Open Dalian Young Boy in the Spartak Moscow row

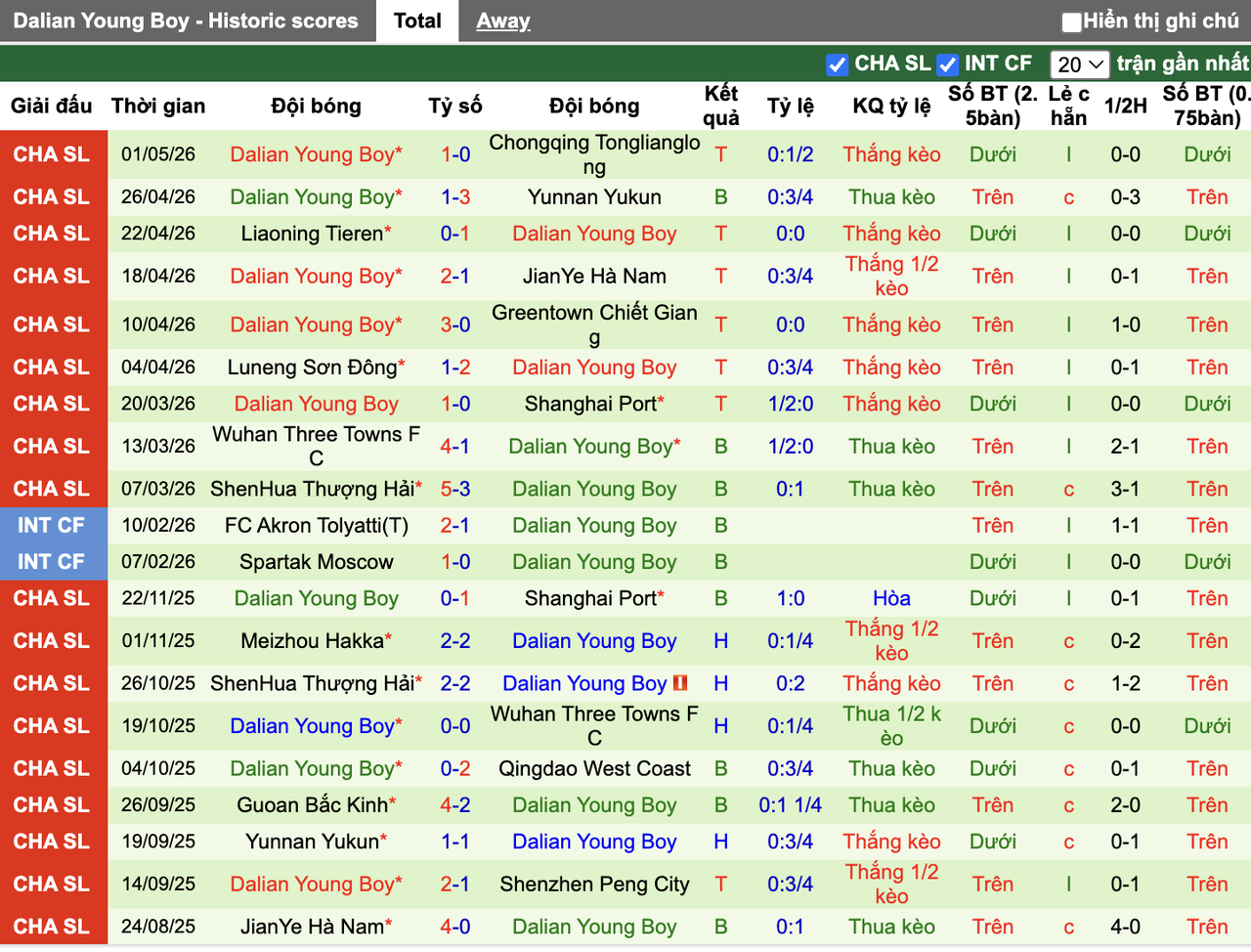(594, 562)
